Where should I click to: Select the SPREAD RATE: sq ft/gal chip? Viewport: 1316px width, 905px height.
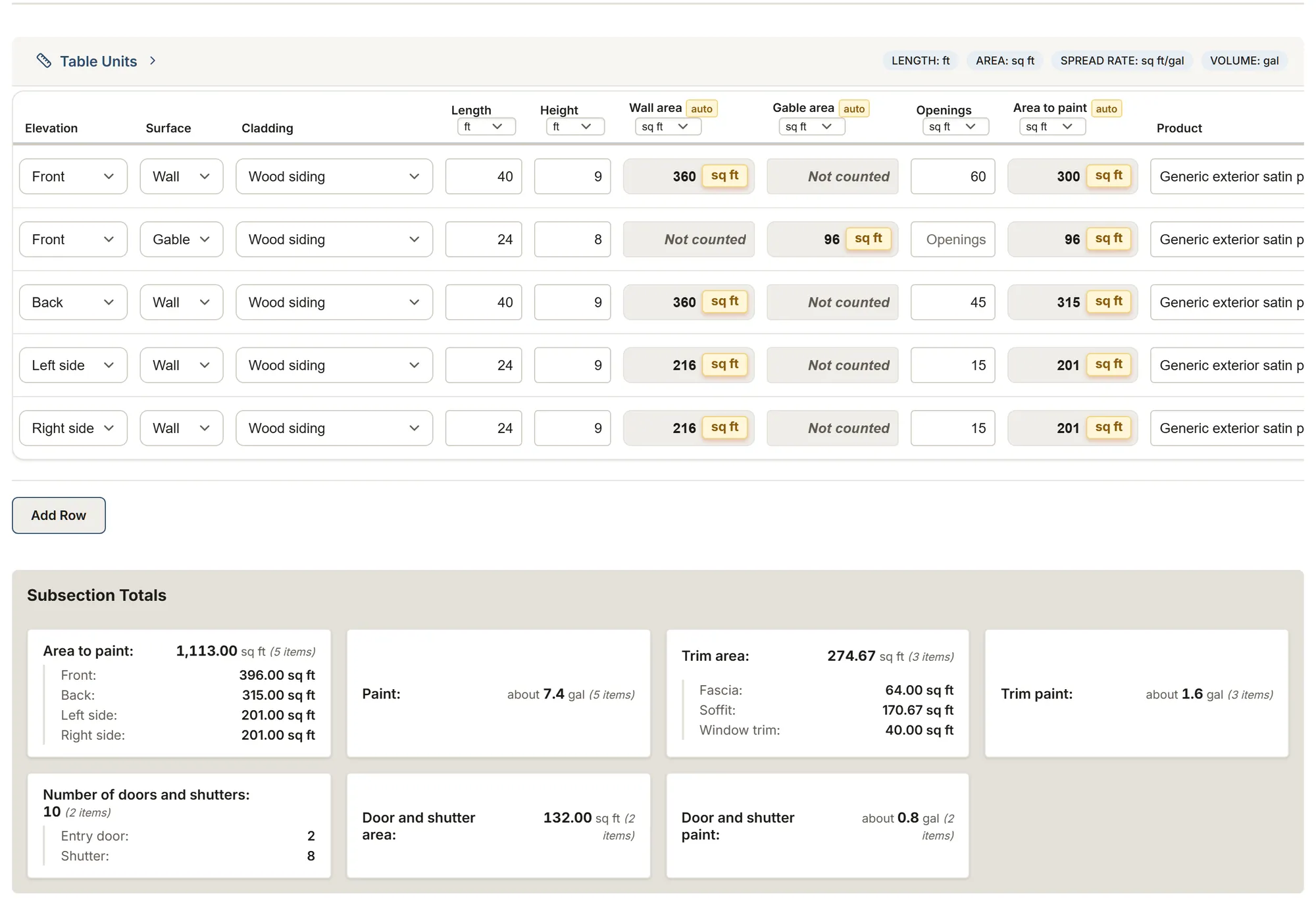point(1122,61)
